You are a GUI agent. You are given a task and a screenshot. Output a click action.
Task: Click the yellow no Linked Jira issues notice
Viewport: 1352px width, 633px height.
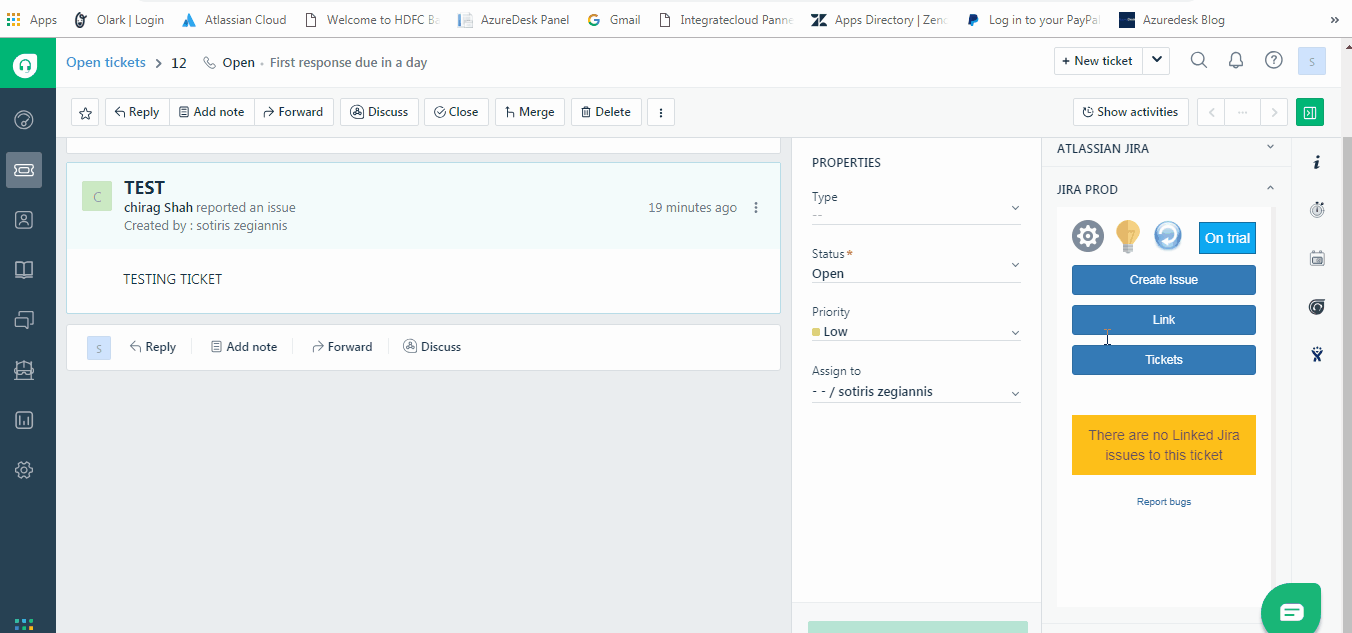click(x=1164, y=445)
